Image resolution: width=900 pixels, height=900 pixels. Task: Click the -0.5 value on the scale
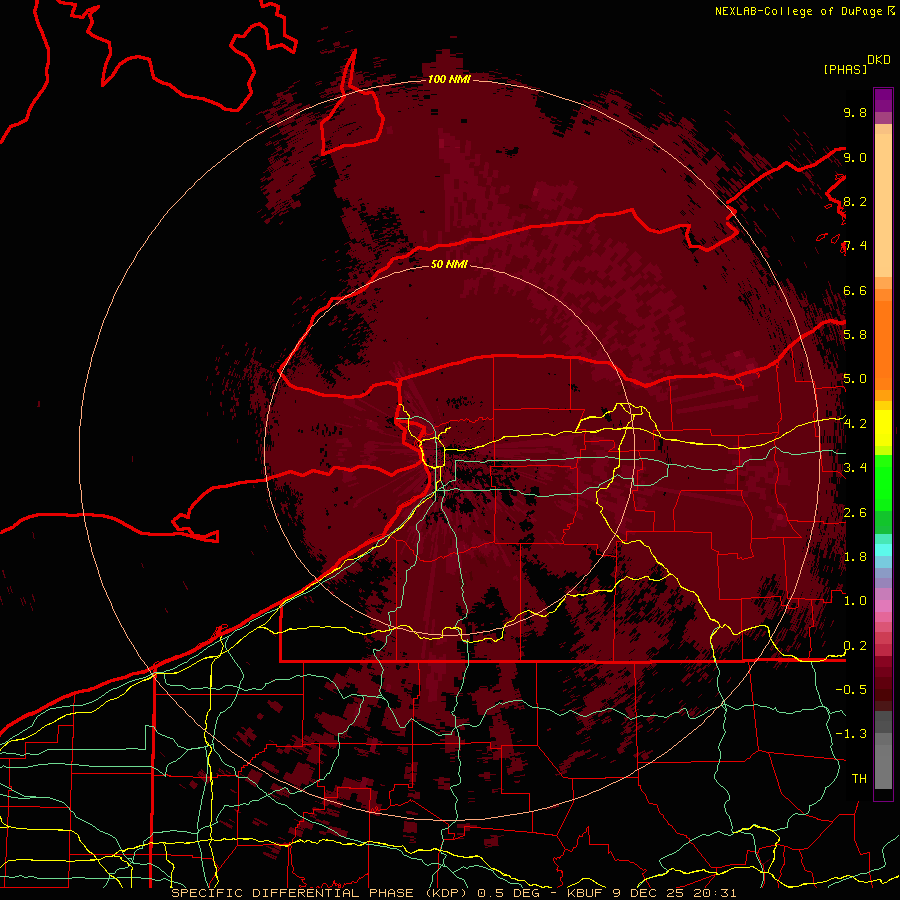pyautogui.click(x=851, y=690)
